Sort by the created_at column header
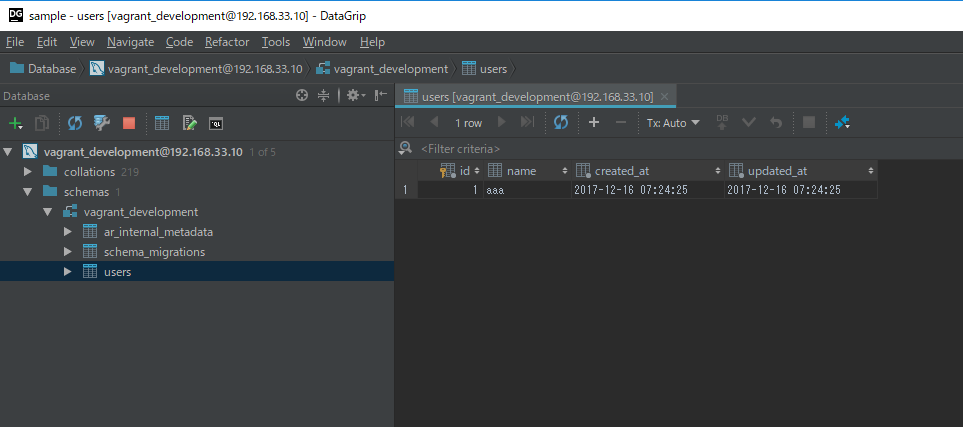 coord(649,171)
